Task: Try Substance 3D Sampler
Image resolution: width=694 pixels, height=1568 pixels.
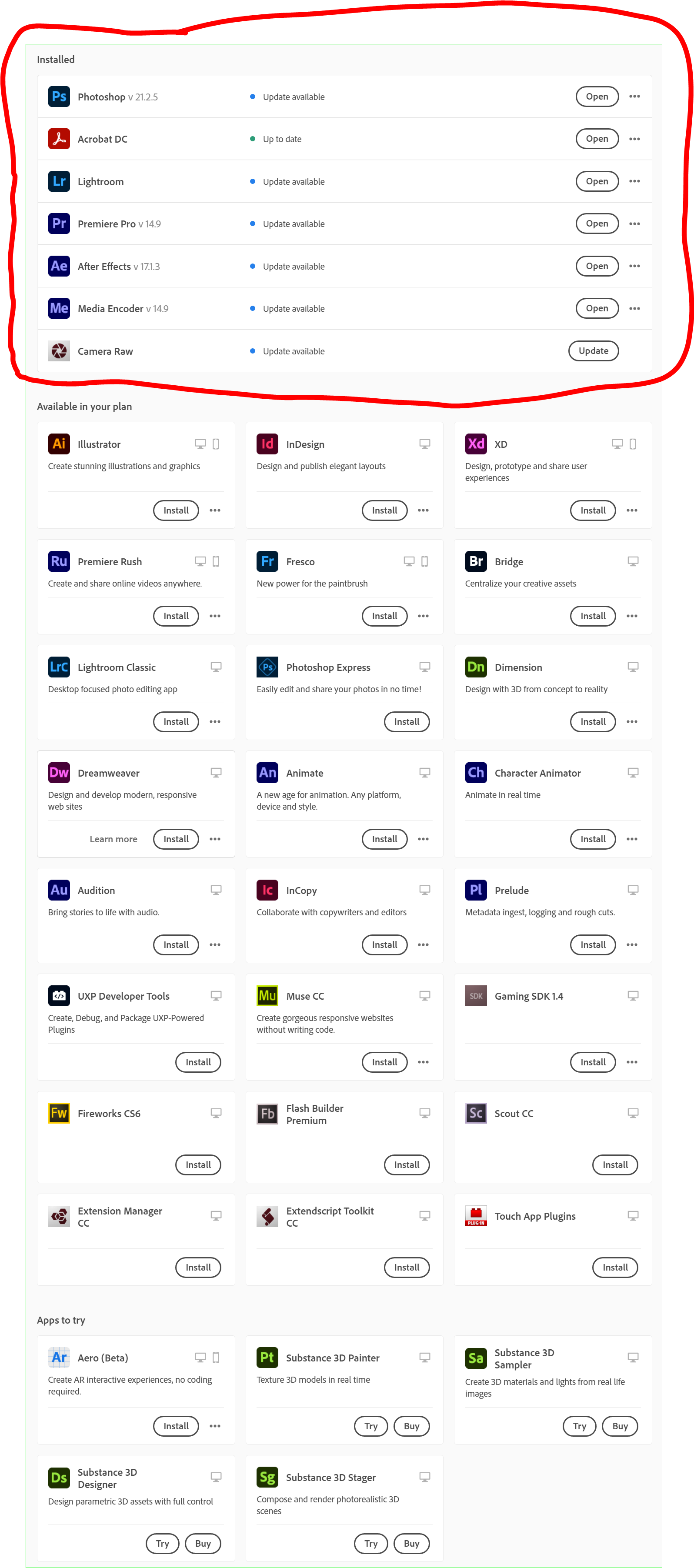Action: 580,1426
